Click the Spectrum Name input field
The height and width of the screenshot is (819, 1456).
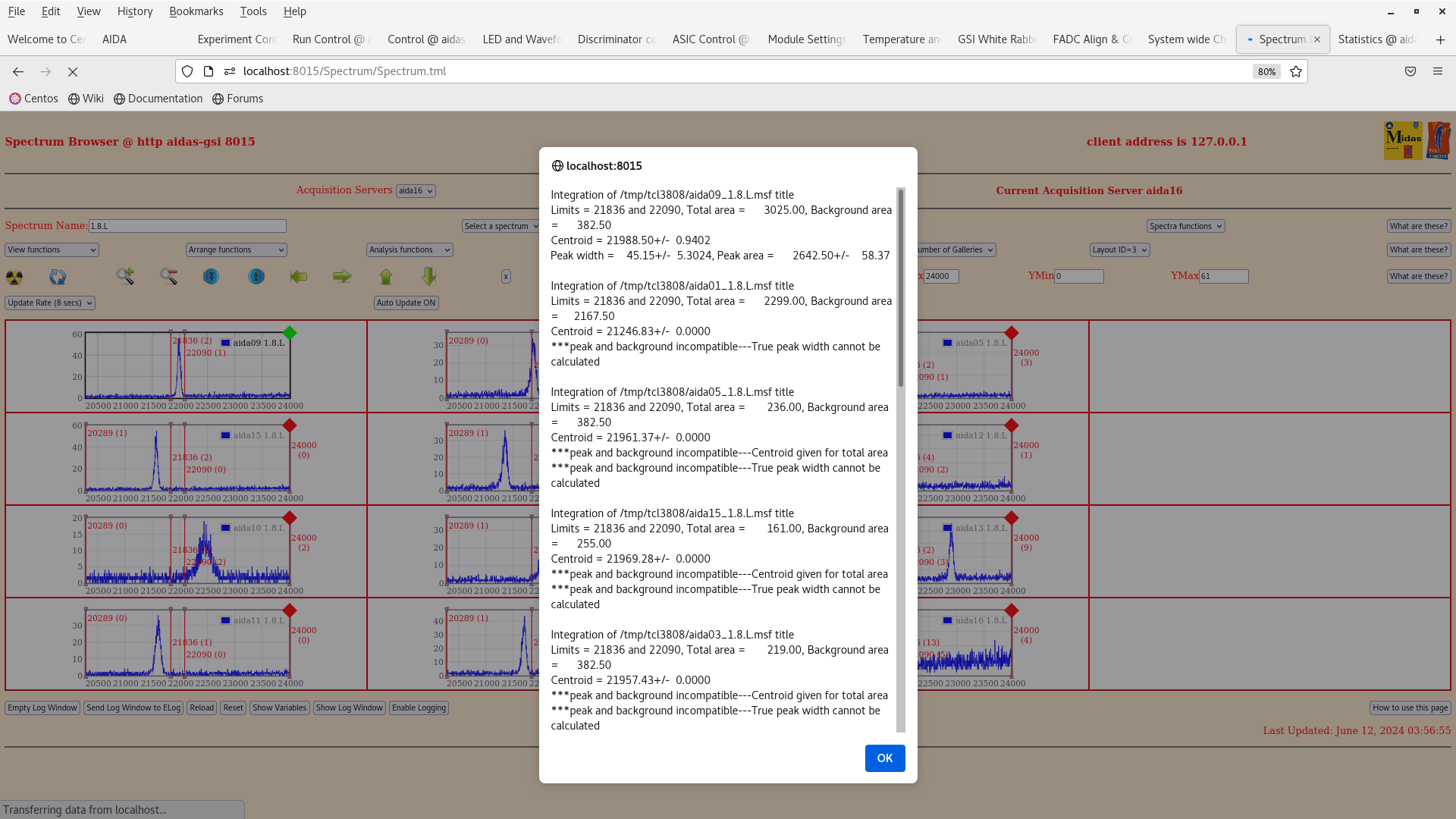click(187, 226)
